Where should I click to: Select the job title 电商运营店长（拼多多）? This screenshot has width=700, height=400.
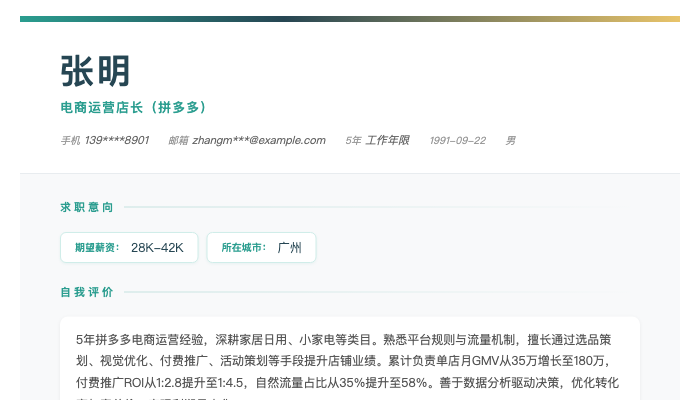click(133, 108)
